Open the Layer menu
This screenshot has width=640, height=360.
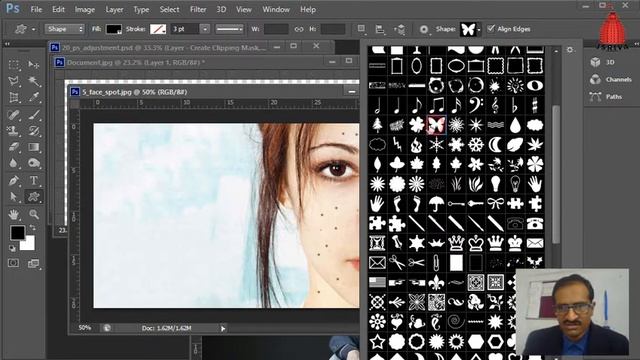click(114, 9)
